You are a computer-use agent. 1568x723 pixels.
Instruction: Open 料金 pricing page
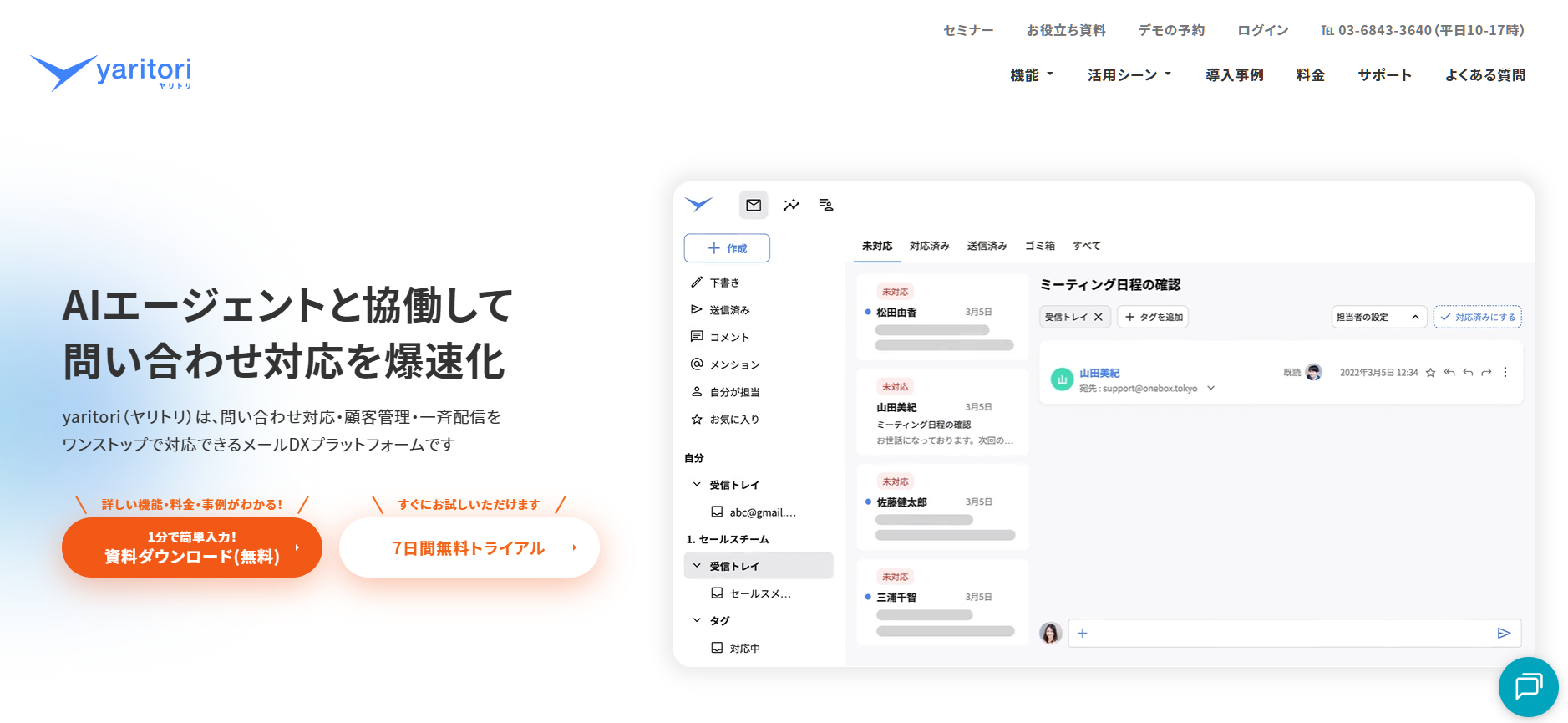point(1311,75)
